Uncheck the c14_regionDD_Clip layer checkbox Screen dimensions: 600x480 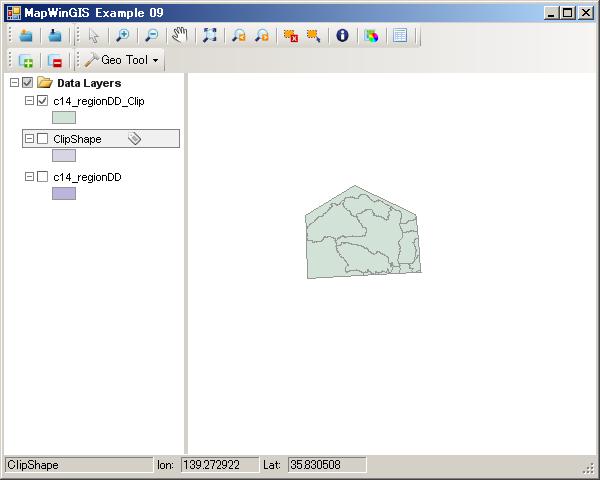pos(42,101)
